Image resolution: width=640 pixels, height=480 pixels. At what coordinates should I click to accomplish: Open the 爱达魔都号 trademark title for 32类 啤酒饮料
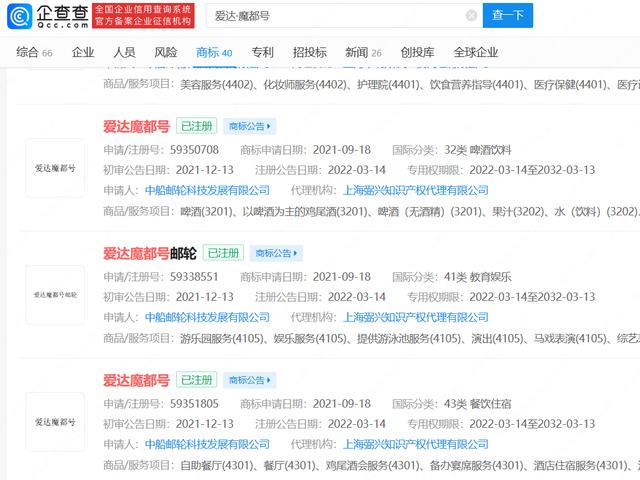click(x=136, y=126)
